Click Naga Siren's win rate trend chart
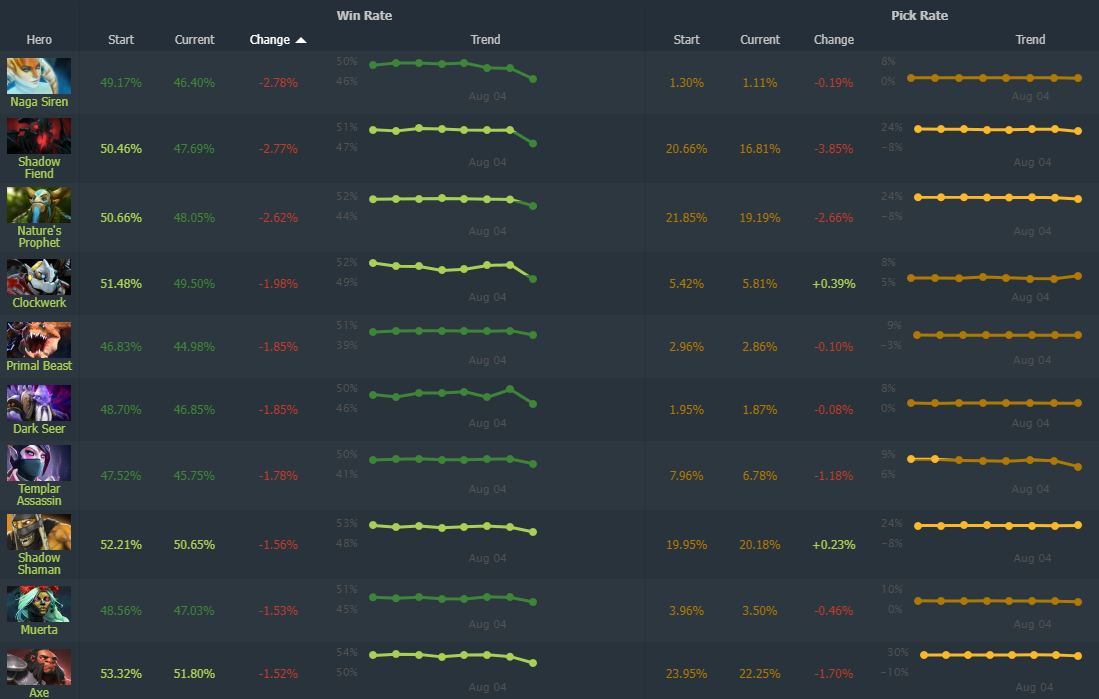 tap(453, 71)
